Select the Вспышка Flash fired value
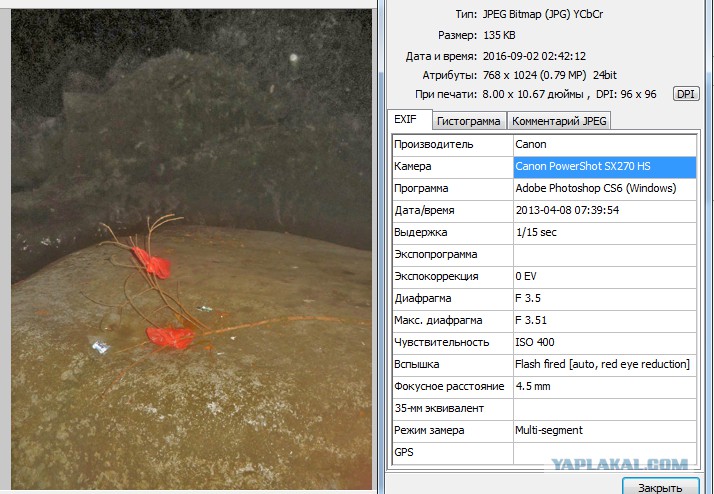 (601, 364)
